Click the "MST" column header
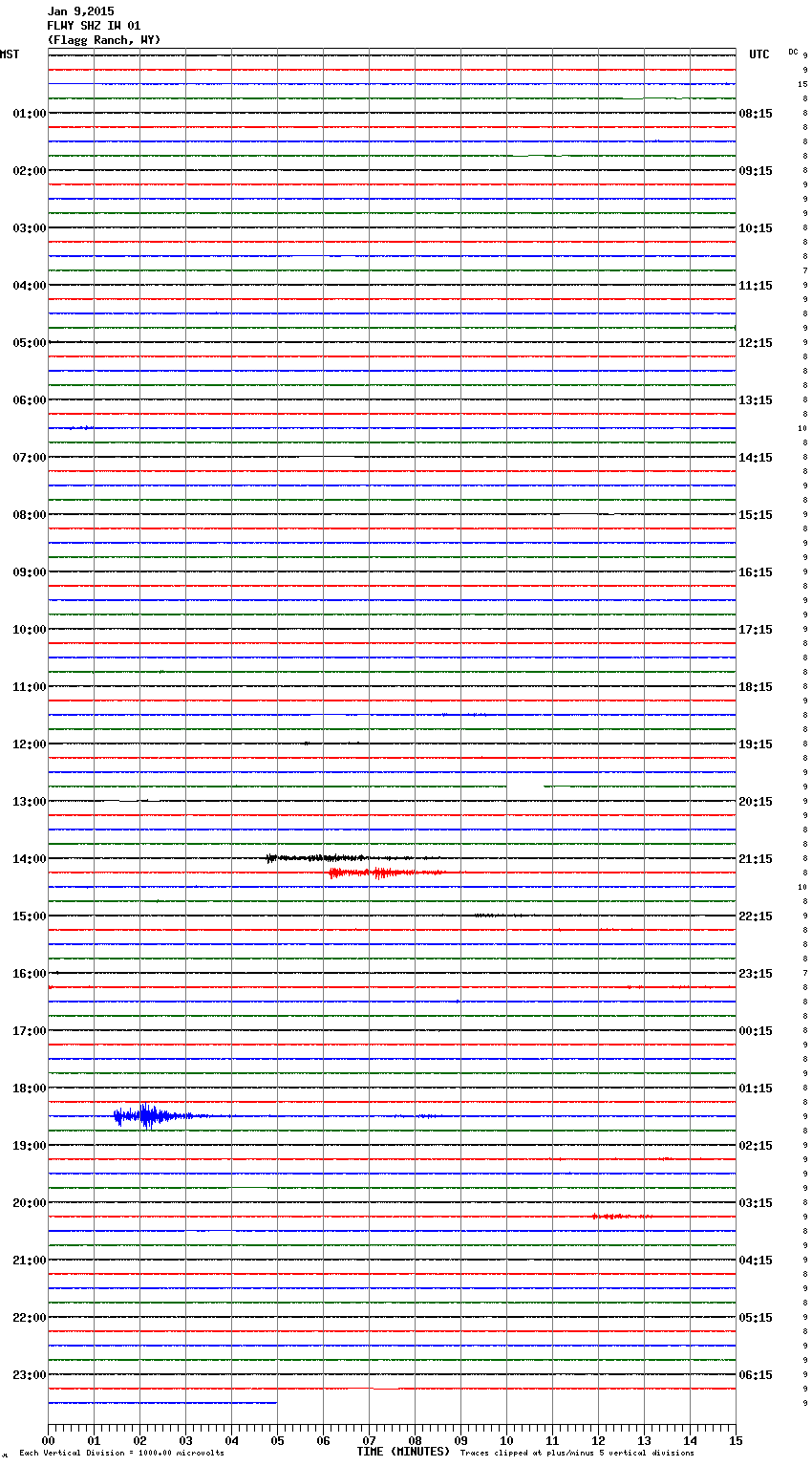 click(10, 54)
